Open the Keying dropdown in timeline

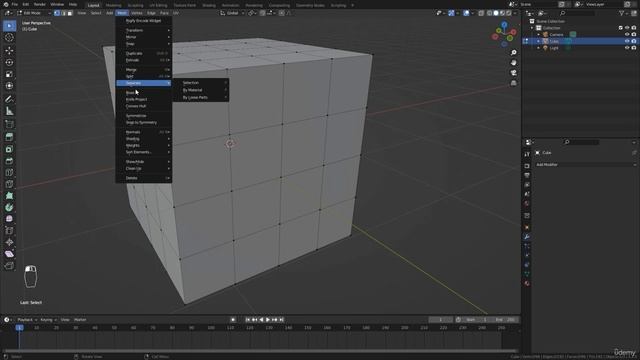click(x=48, y=320)
